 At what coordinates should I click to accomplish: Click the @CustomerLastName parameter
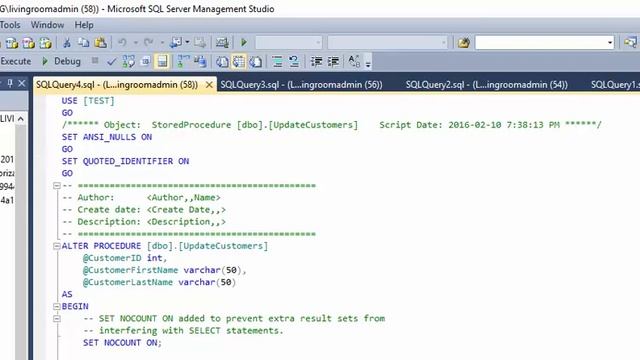[128, 282]
